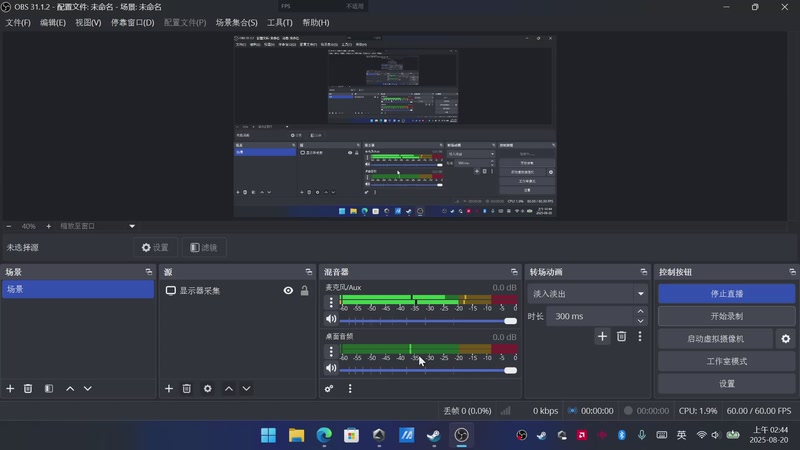
Task: Delete selected source trash icon
Action: tap(187, 389)
